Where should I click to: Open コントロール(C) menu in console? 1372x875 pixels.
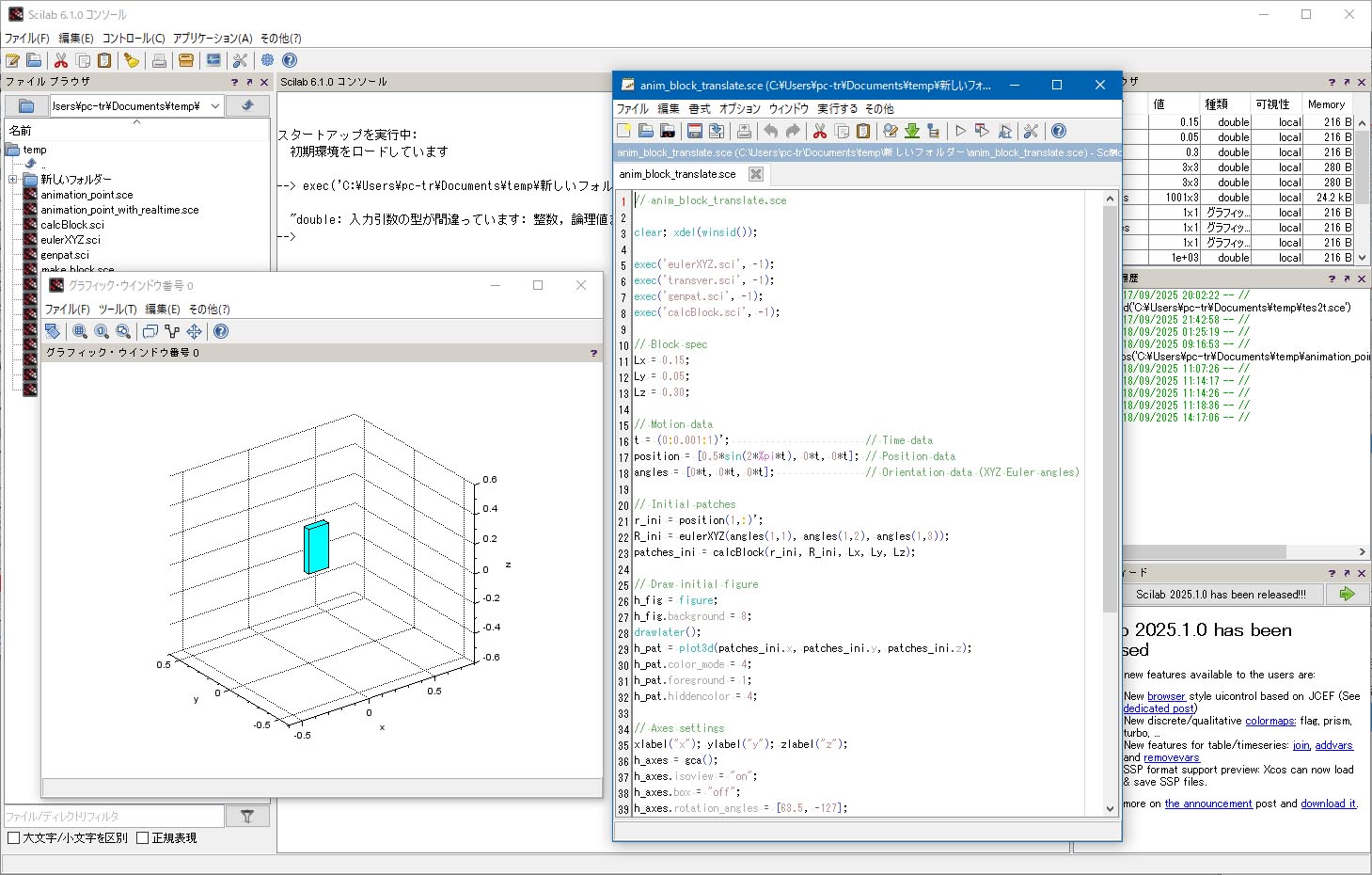point(134,39)
